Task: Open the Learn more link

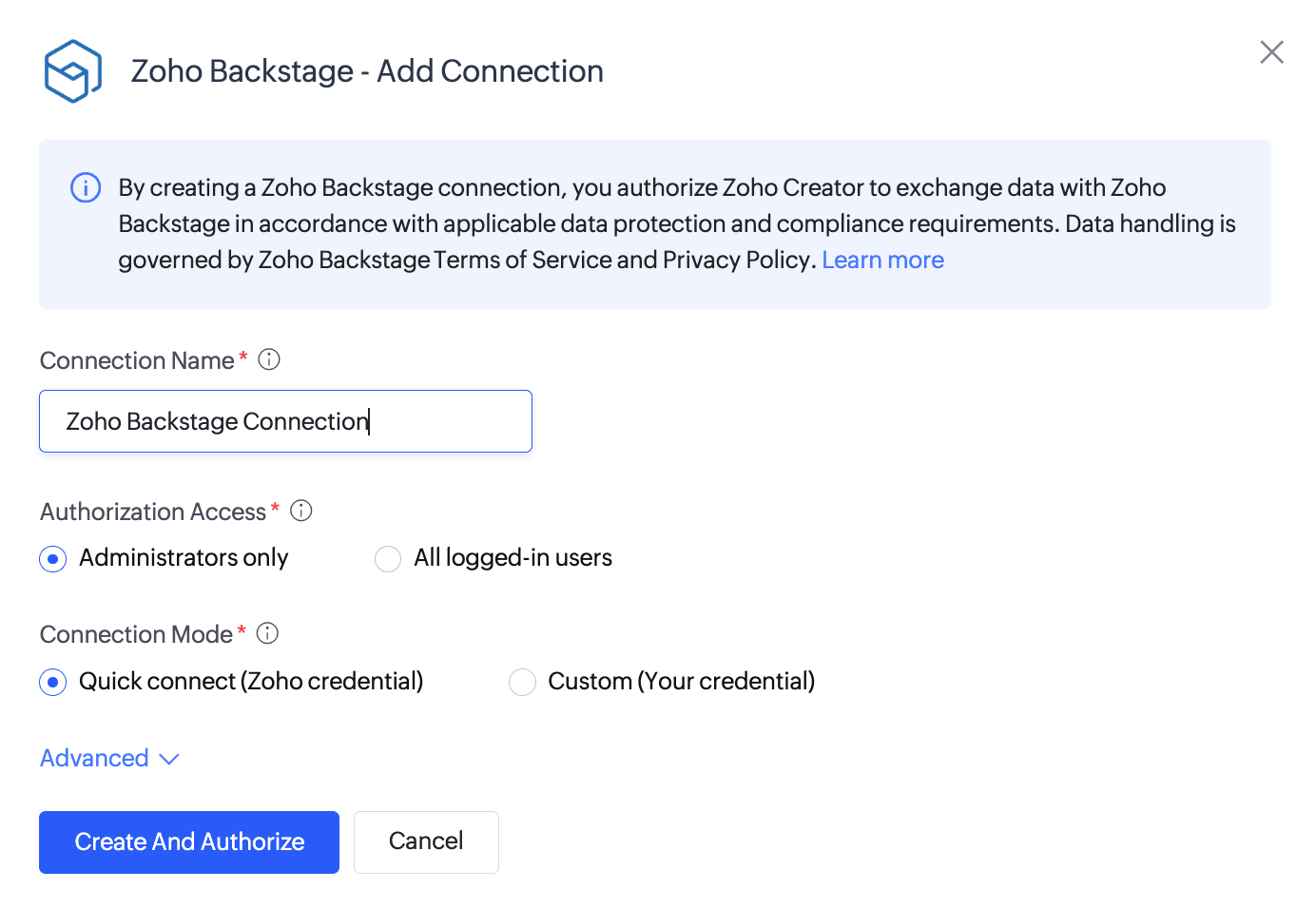Action: pyautogui.click(x=882, y=261)
